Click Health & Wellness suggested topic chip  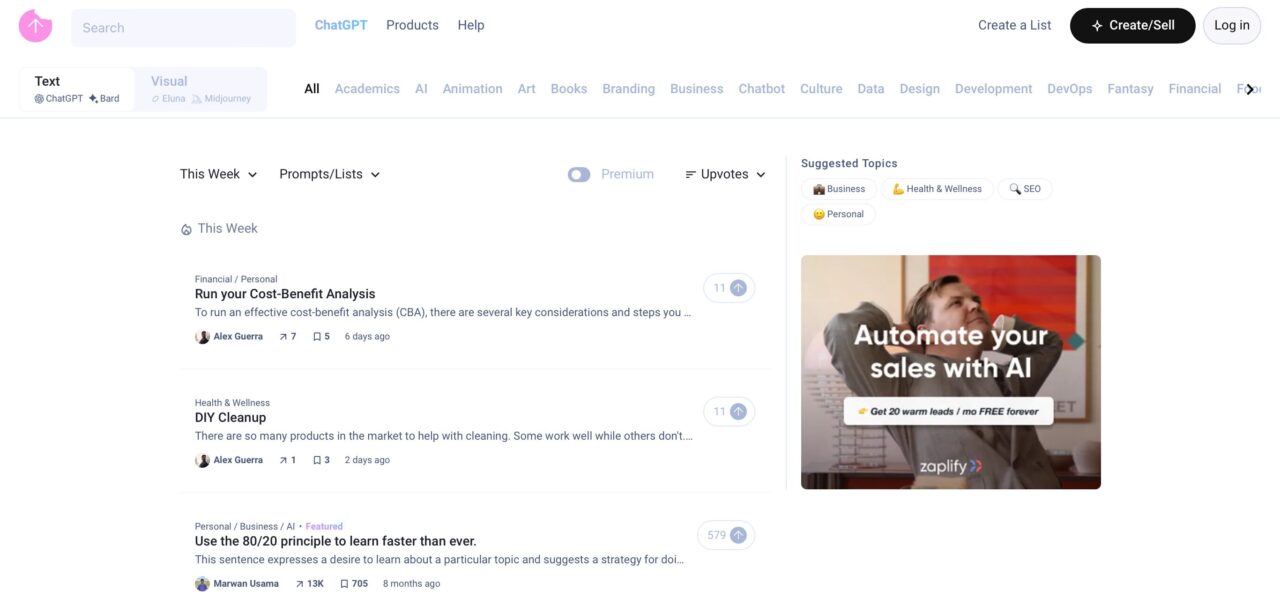[x=937, y=189]
